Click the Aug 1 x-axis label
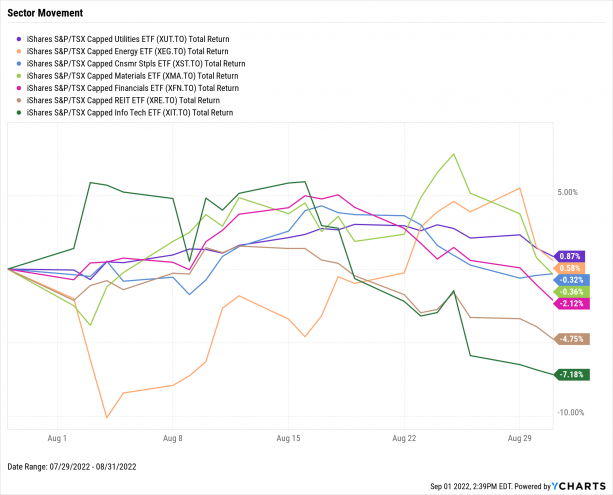The width and height of the screenshot is (613, 495). point(57,438)
